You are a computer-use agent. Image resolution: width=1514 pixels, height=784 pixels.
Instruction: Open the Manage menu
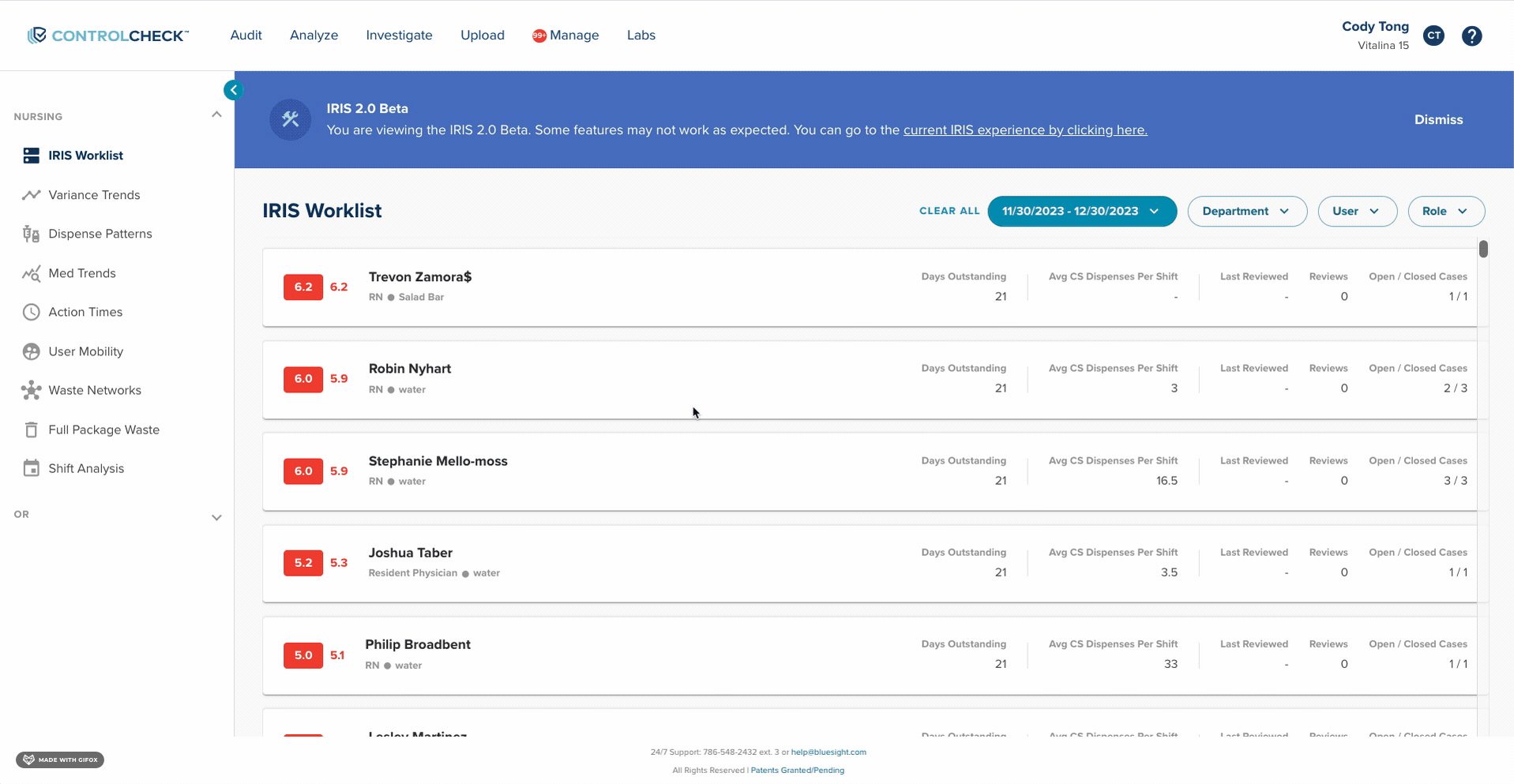click(574, 36)
